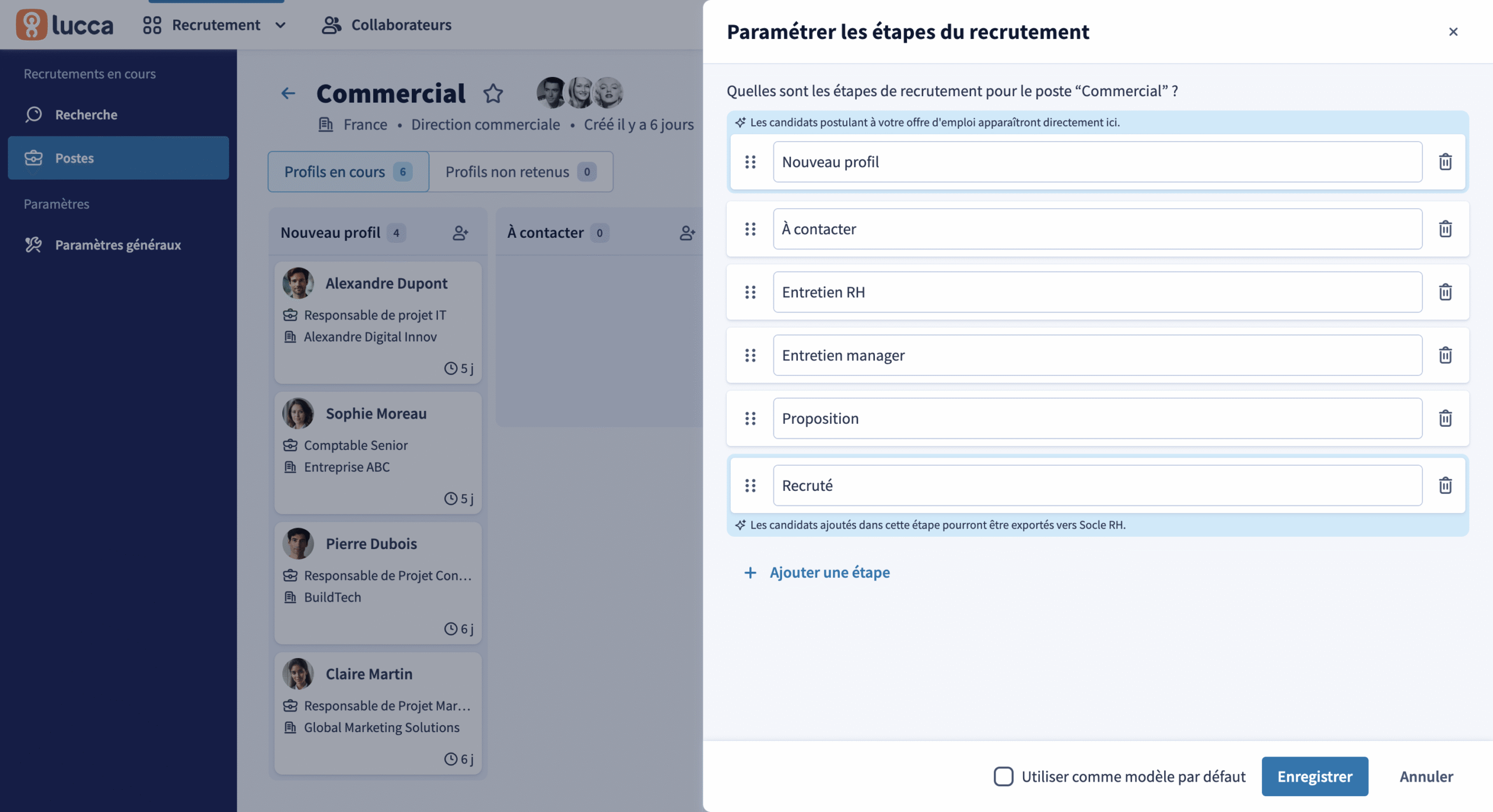Click the drag handle next to "Nouveau profil"

(751, 162)
